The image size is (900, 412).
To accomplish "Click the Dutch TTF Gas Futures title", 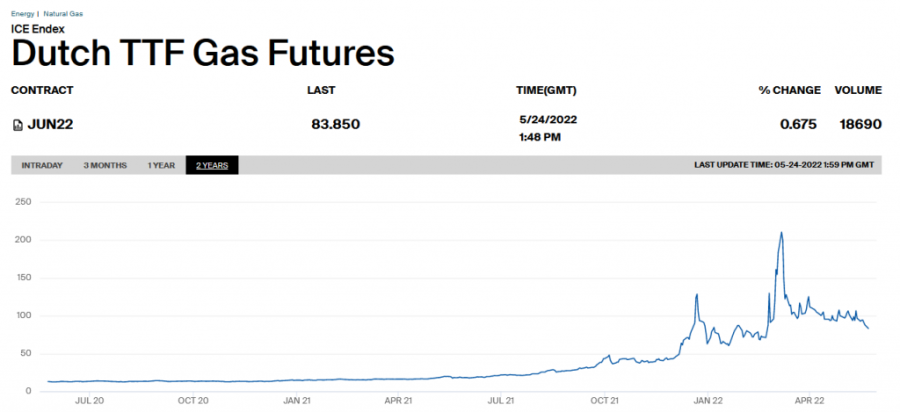I will 202,53.
